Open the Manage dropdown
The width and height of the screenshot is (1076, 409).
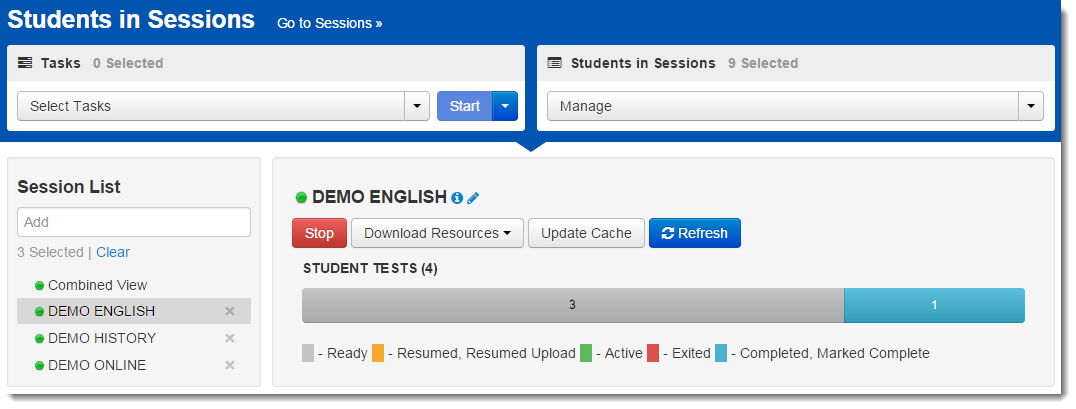coord(794,106)
